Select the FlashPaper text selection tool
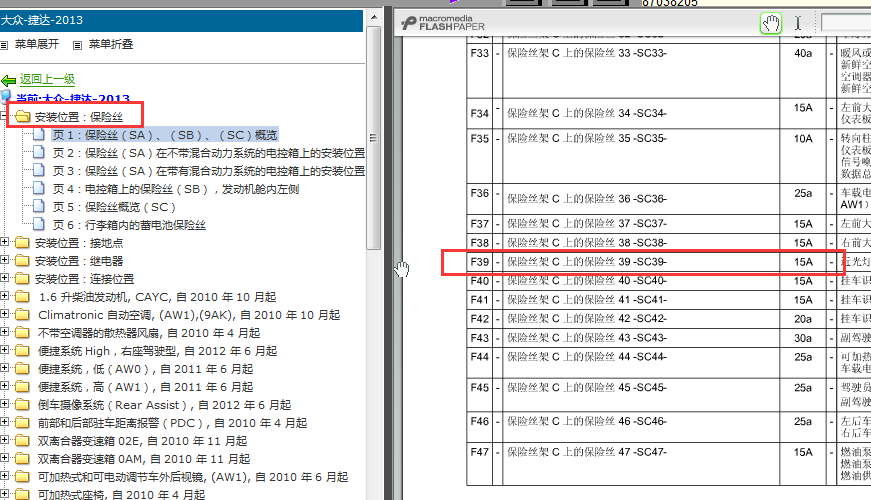This screenshot has width=871, height=500. click(798, 23)
